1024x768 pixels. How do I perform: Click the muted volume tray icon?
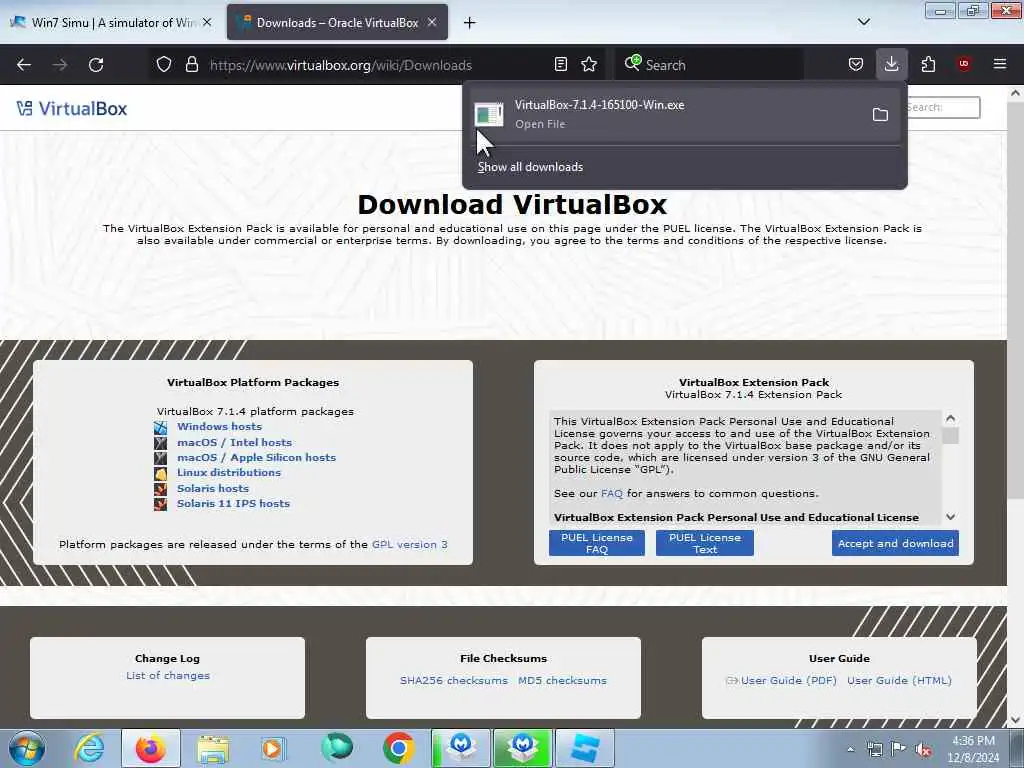point(923,749)
